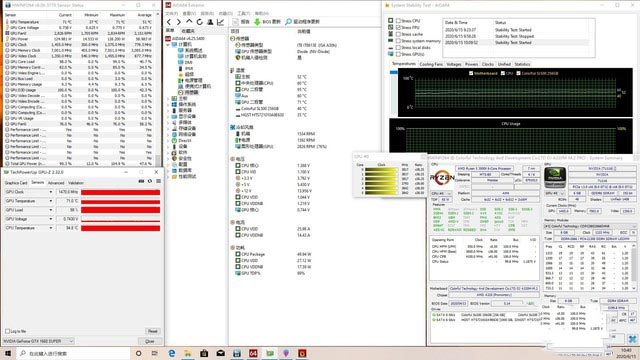Click blue slider left of temperature graph
The width and height of the screenshot is (640, 360).
[x=393, y=72]
